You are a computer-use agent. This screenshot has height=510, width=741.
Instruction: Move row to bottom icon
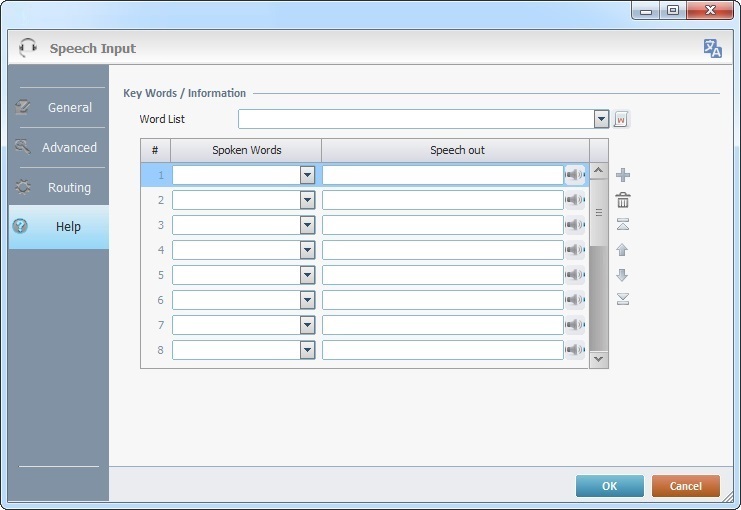(623, 299)
